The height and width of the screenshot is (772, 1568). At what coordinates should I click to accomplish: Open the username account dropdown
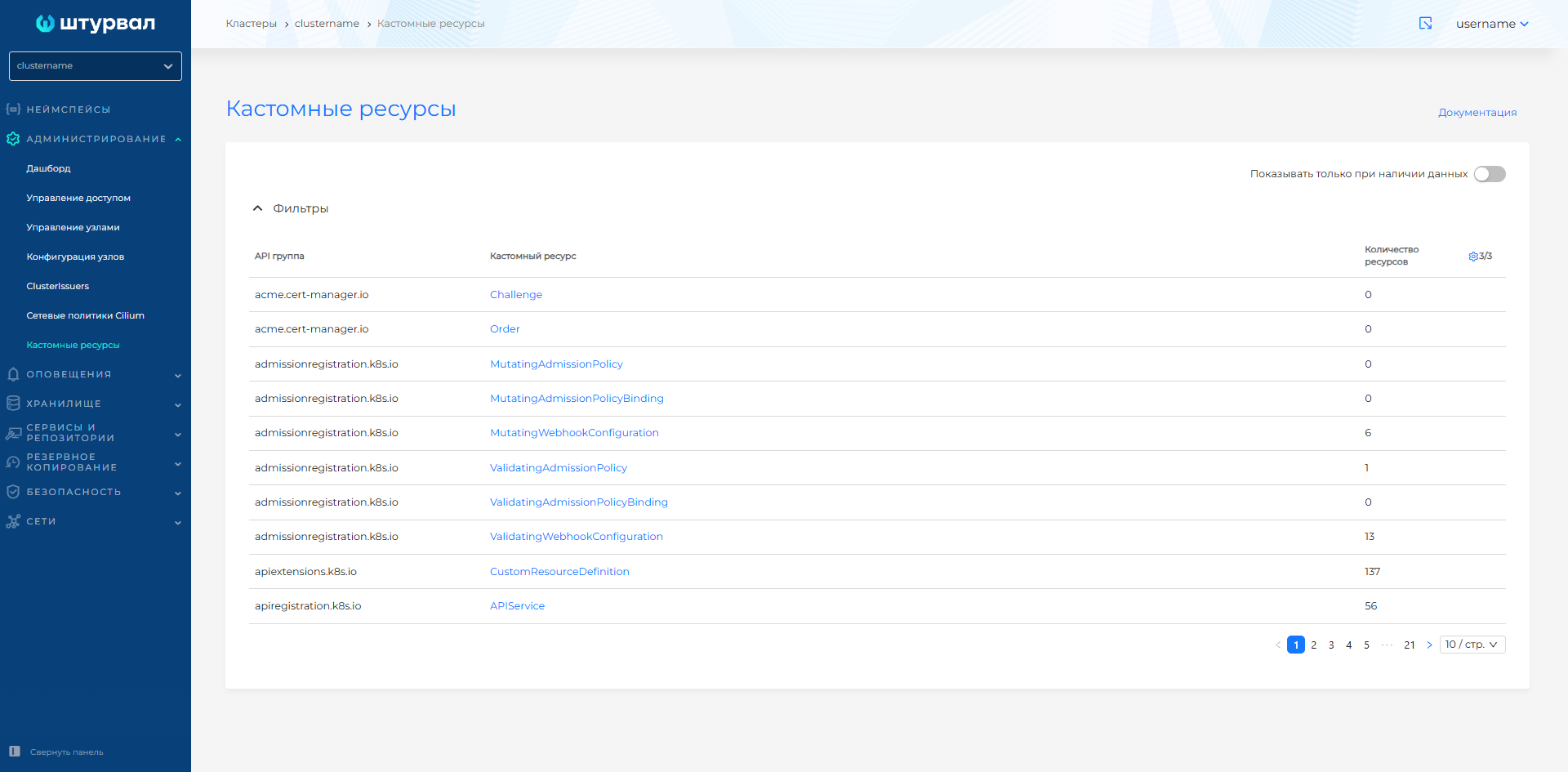pyautogui.click(x=1492, y=24)
